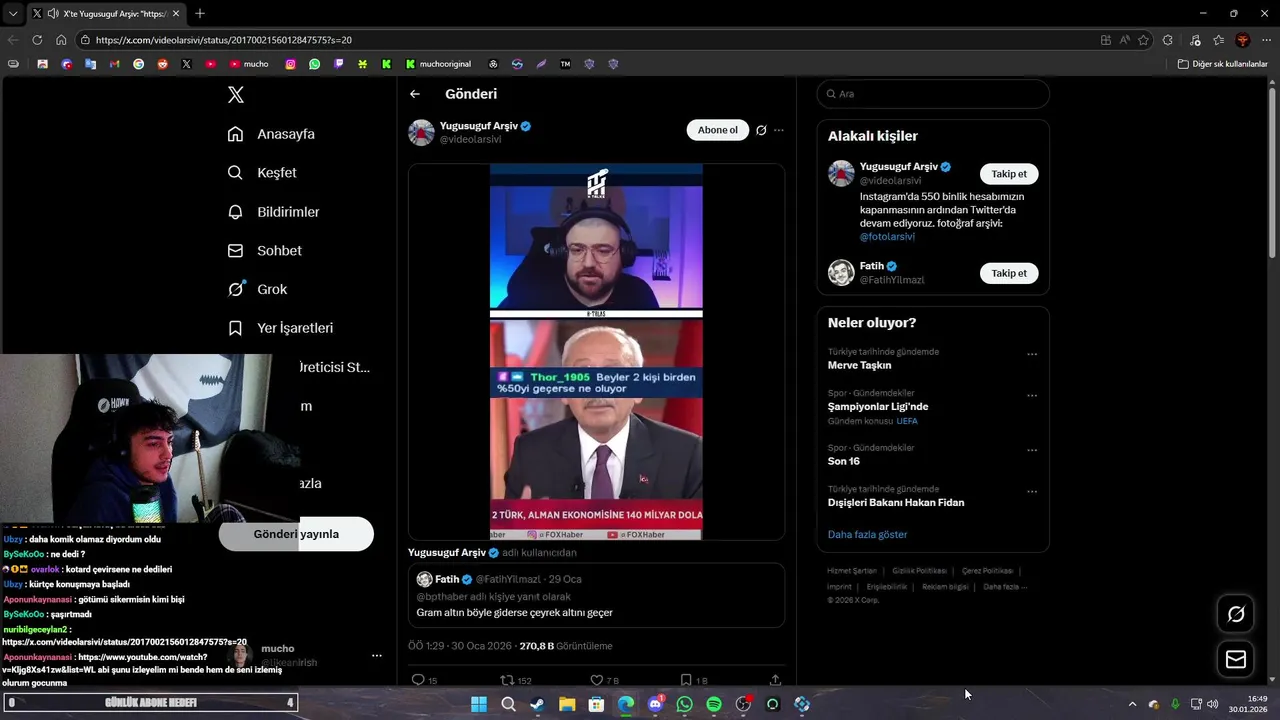Open more options for Şampiyonlar Ligi'nde trend
1280x720 pixels.
click(x=1032, y=396)
